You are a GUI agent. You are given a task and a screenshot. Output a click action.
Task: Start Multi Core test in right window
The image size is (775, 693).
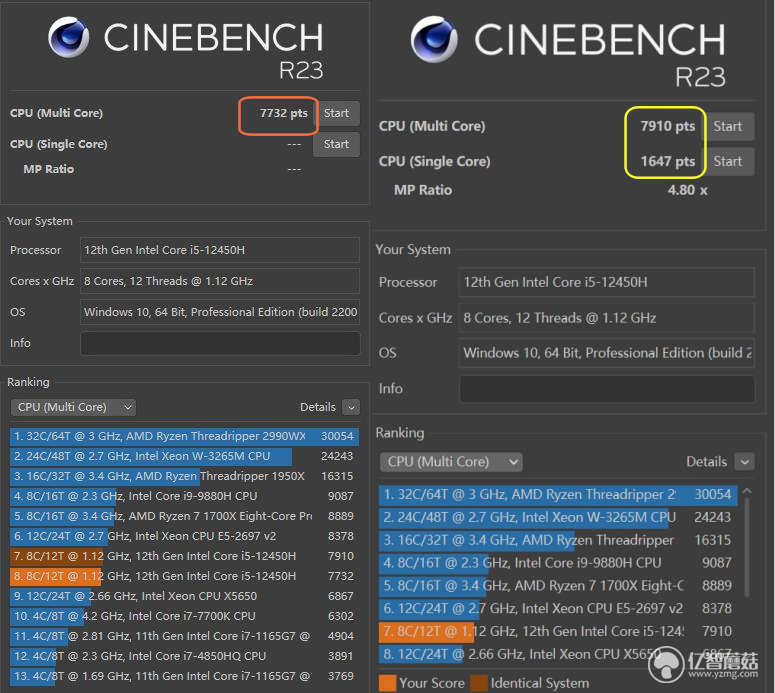point(729,127)
